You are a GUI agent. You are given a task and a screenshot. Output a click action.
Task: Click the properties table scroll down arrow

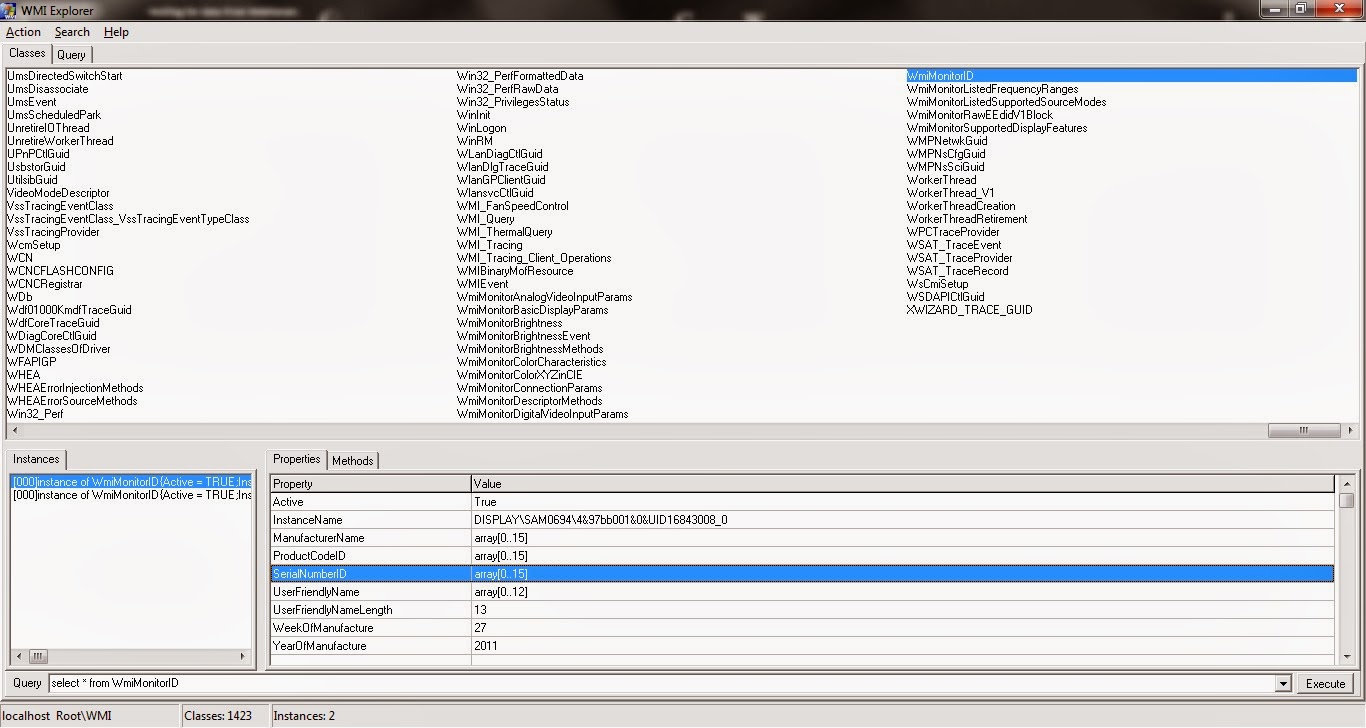pyautogui.click(x=1346, y=657)
